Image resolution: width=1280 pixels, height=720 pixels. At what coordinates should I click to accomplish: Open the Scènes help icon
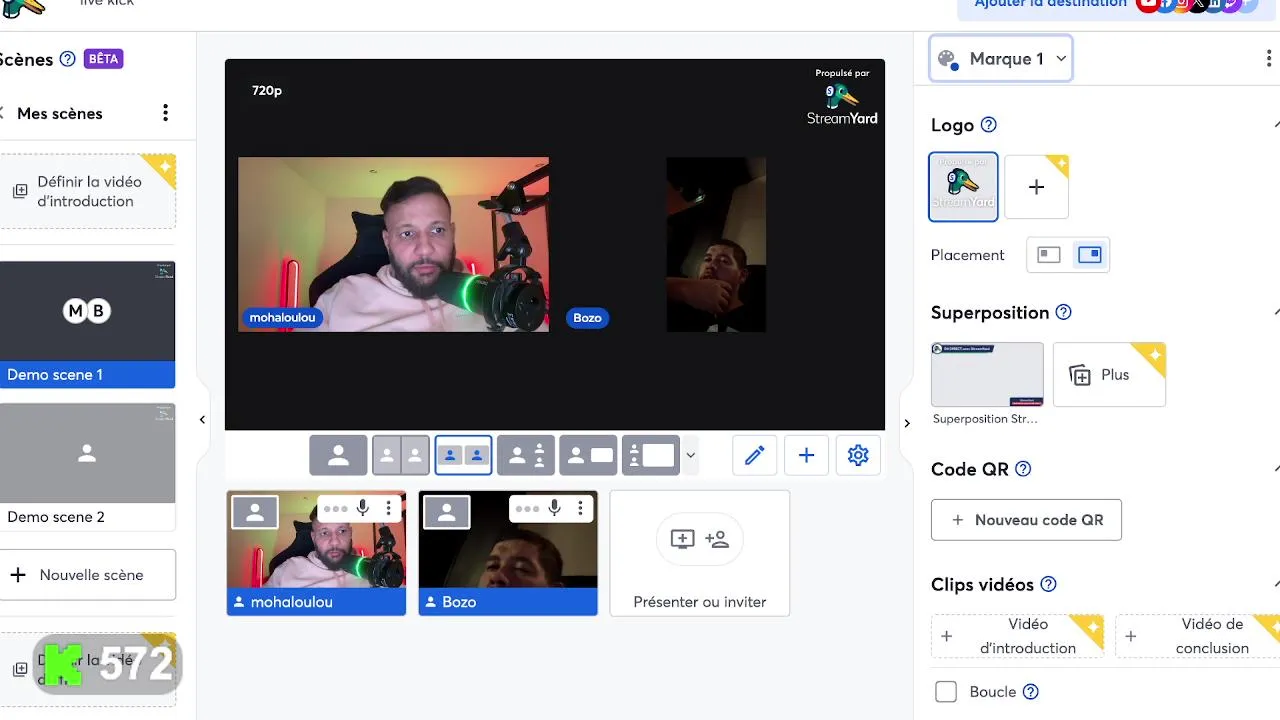(x=67, y=59)
